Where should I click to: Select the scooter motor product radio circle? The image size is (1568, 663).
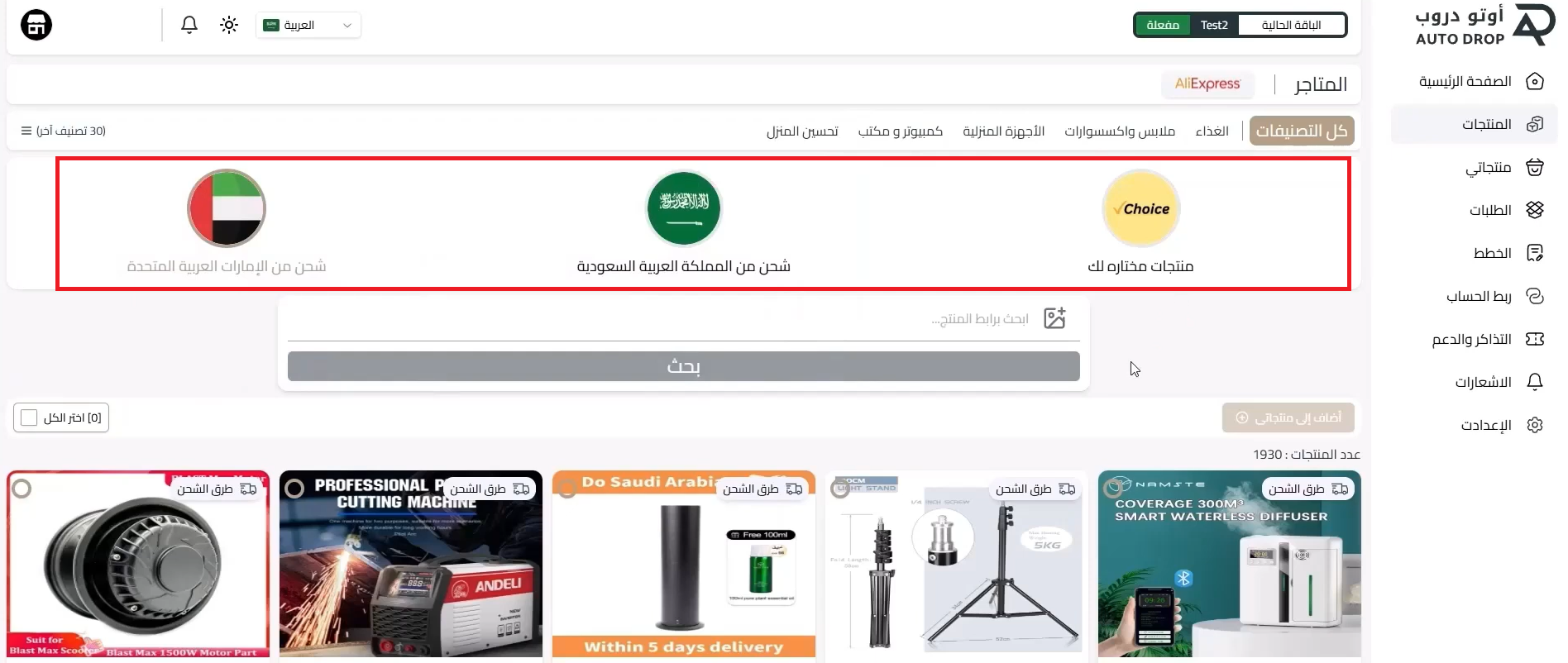tap(22, 489)
